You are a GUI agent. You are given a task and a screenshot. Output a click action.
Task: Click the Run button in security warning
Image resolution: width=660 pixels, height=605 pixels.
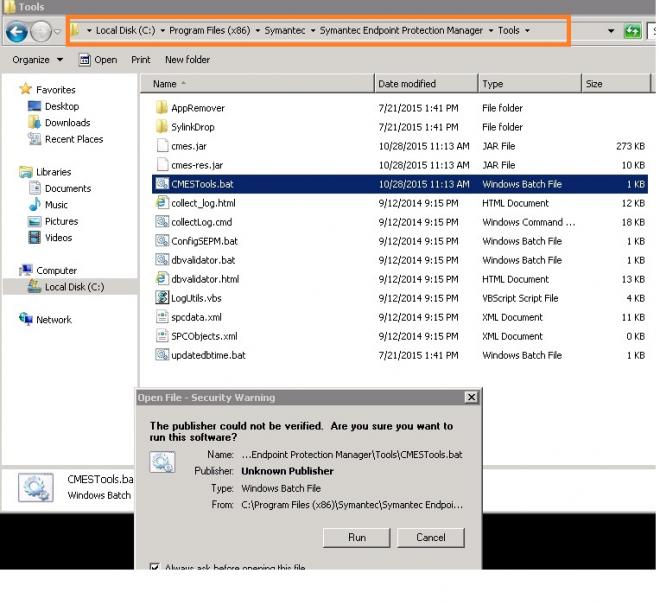click(357, 538)
